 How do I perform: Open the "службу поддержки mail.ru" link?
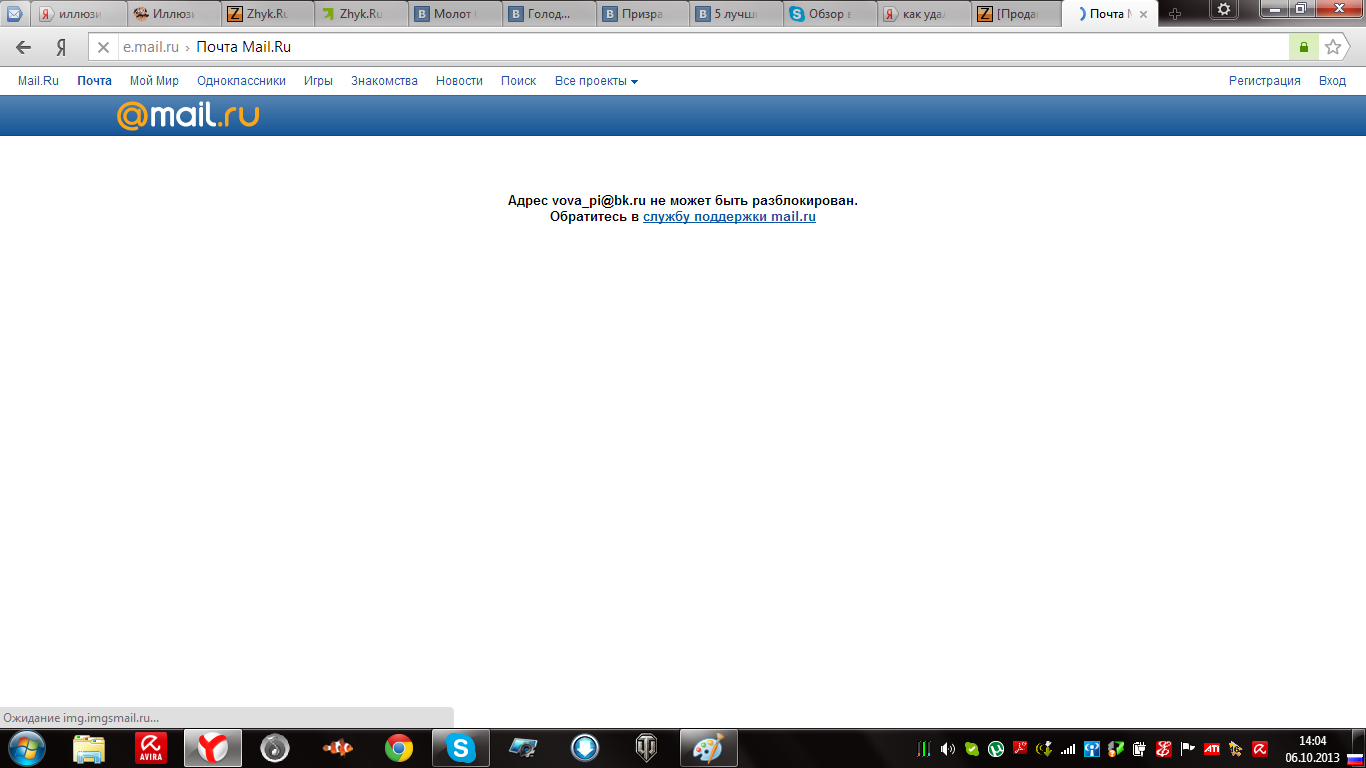tap(729, 217)
